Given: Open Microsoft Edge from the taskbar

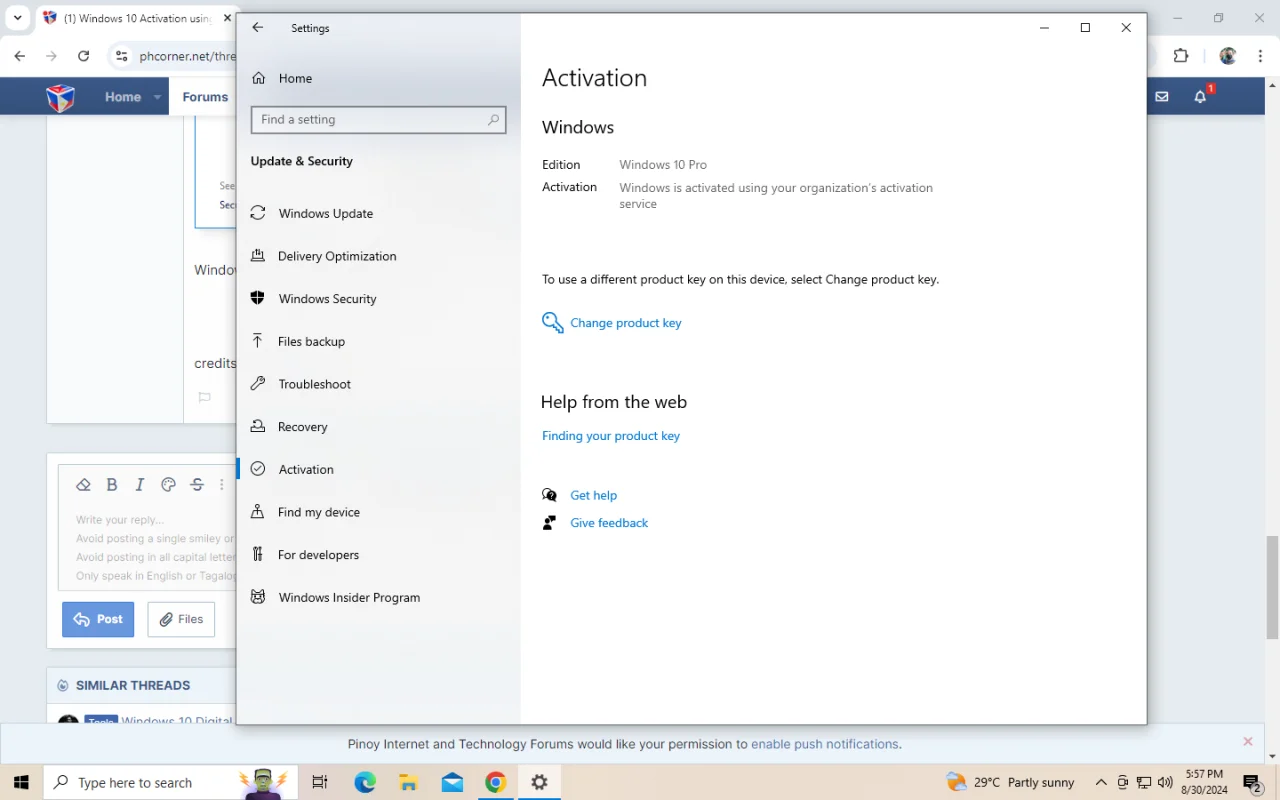Looking at the screenshot, I should tap(365, 782).
